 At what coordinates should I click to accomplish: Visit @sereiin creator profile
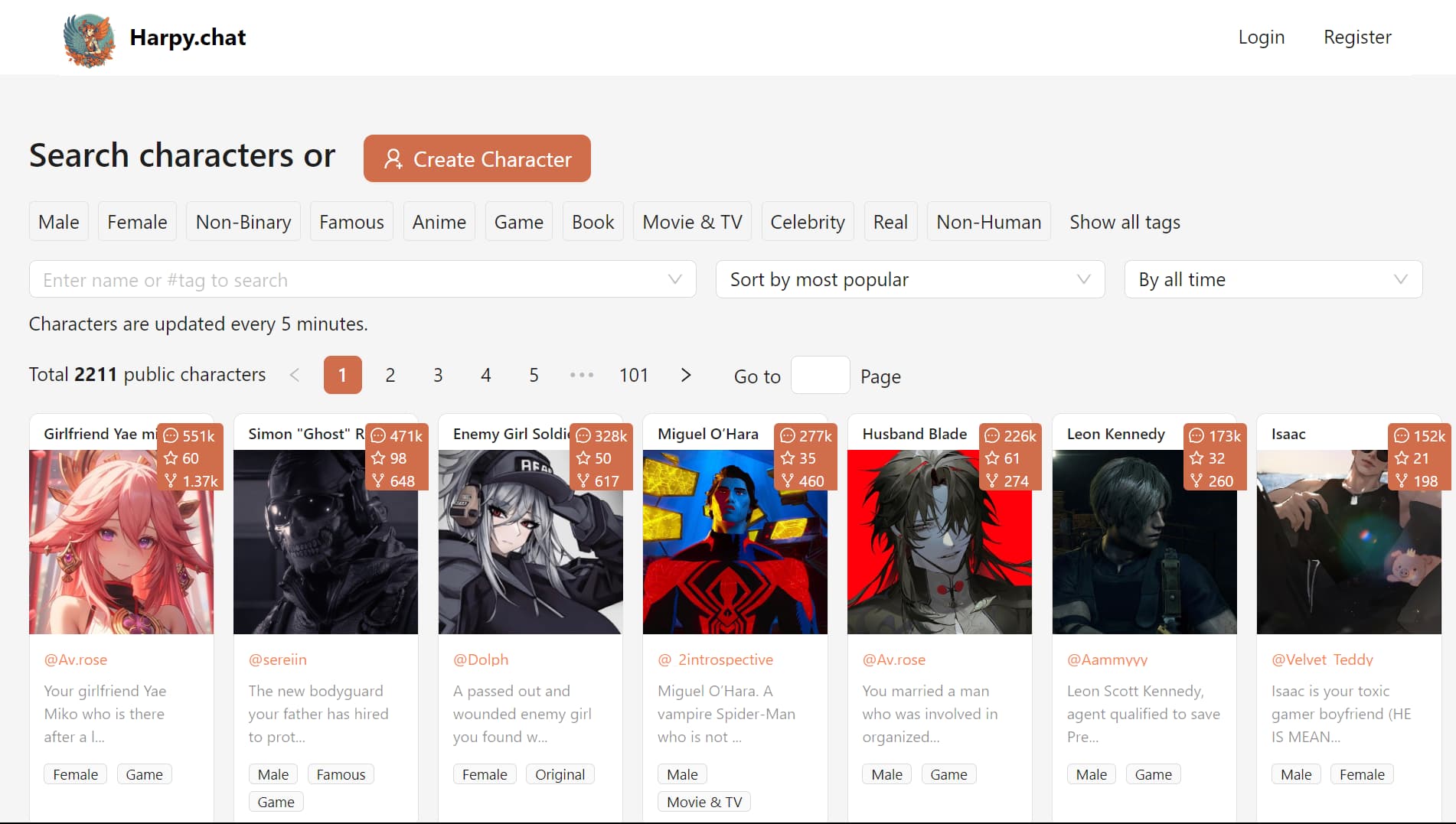pyautogui.click(x=277, y=660)
